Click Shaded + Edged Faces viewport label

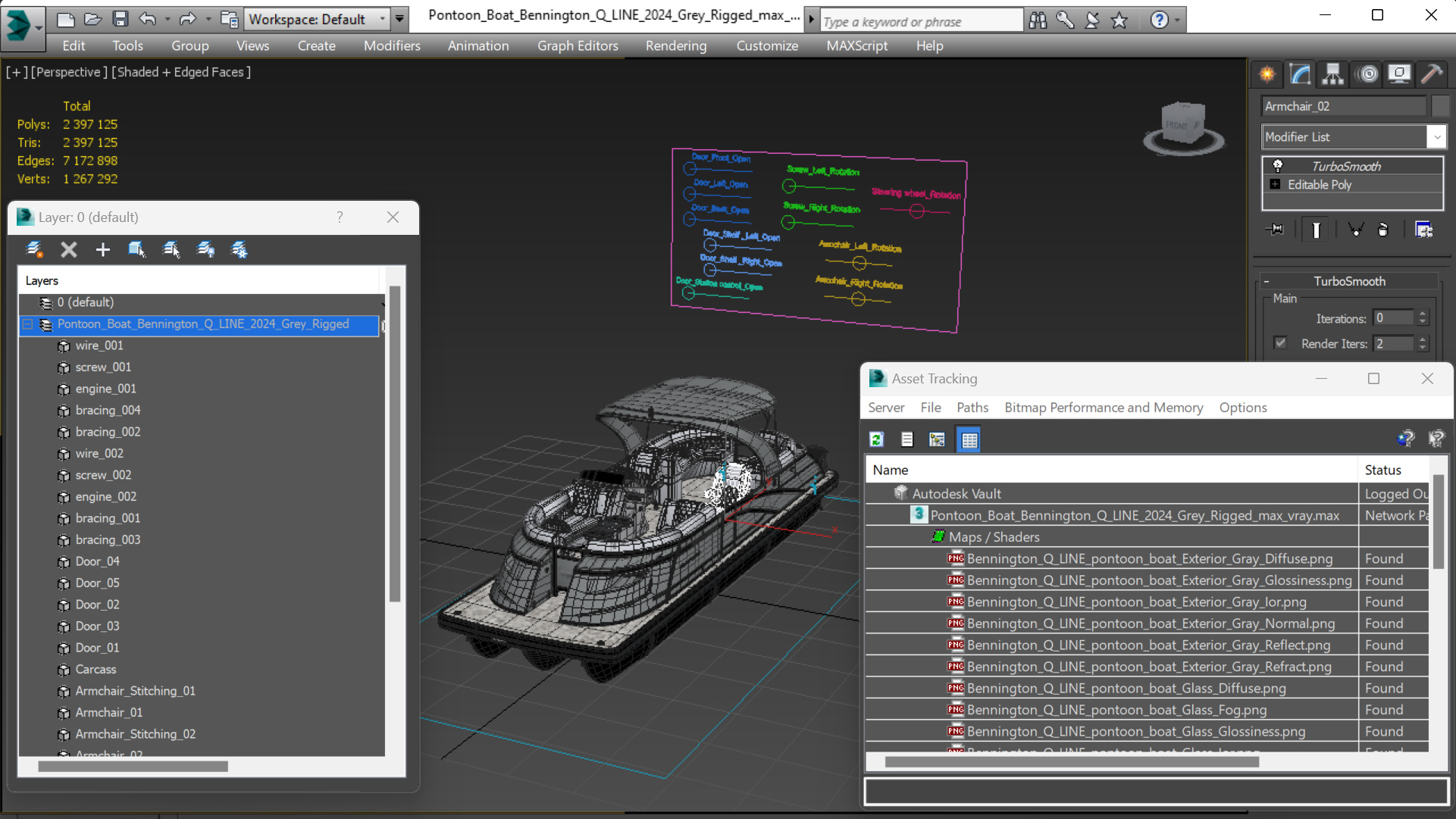(x=181, y=72)
